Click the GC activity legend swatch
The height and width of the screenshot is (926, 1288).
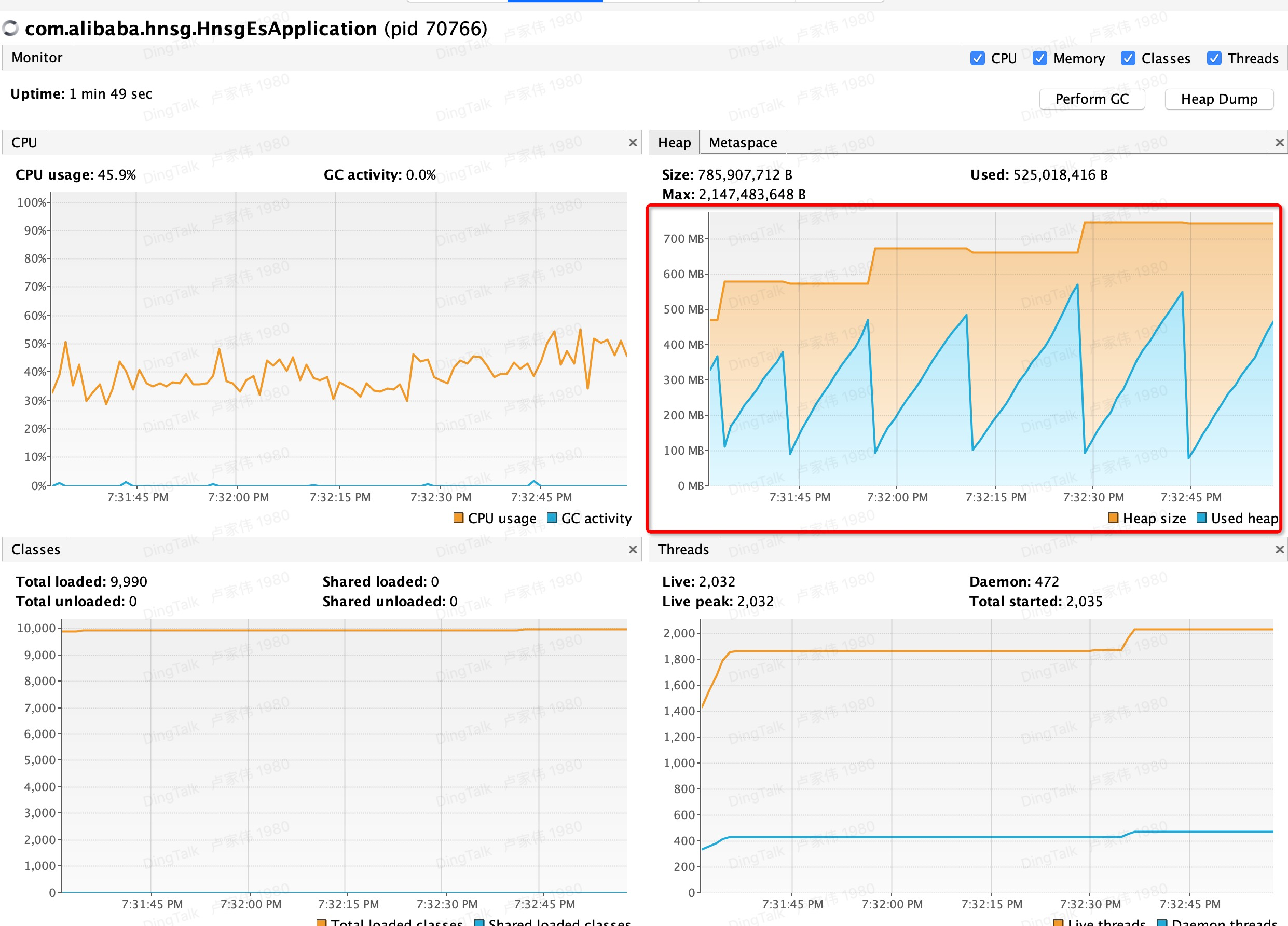point(552,518)
